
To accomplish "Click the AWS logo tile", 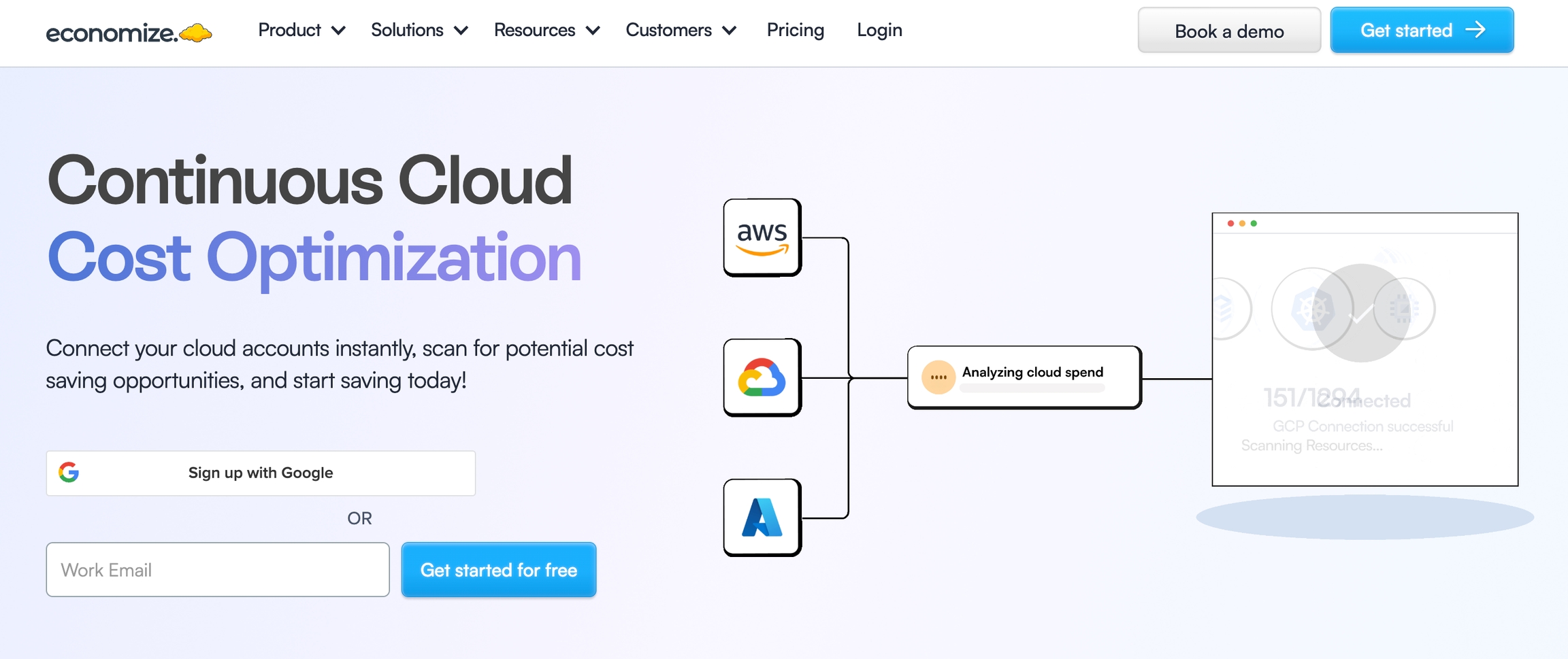I will pyautogui.click(x=762, y=237).
